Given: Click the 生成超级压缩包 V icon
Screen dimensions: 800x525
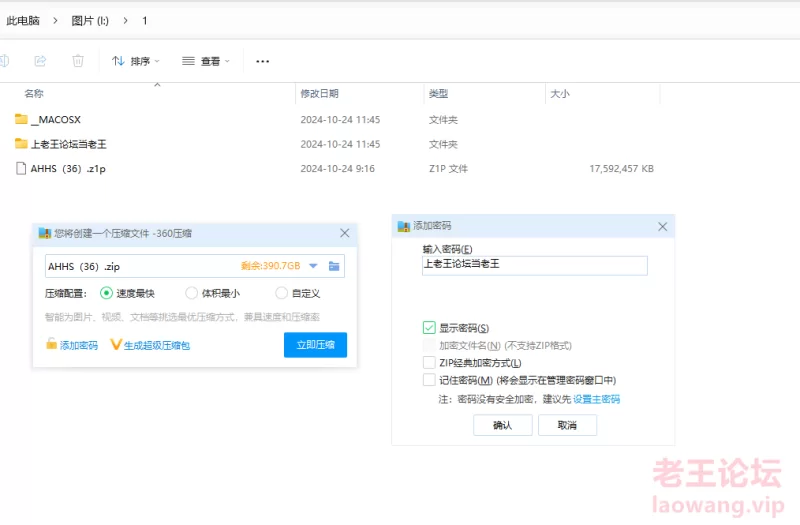Looking at the screenshot, I should pos(115,345).
